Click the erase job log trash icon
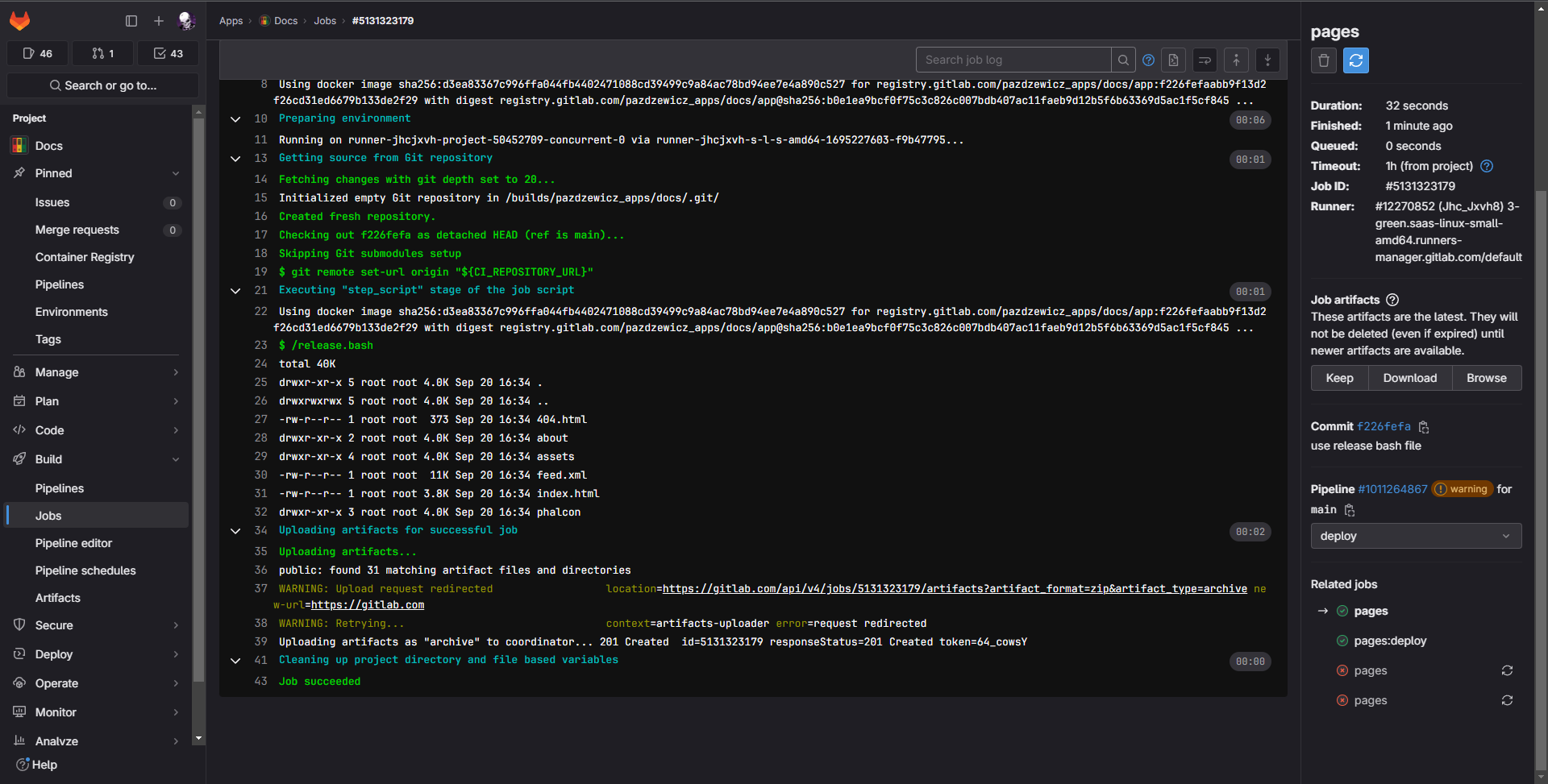Image resolution: width=1548 pixels, height=784 pixels. (x=1323, y=60)
